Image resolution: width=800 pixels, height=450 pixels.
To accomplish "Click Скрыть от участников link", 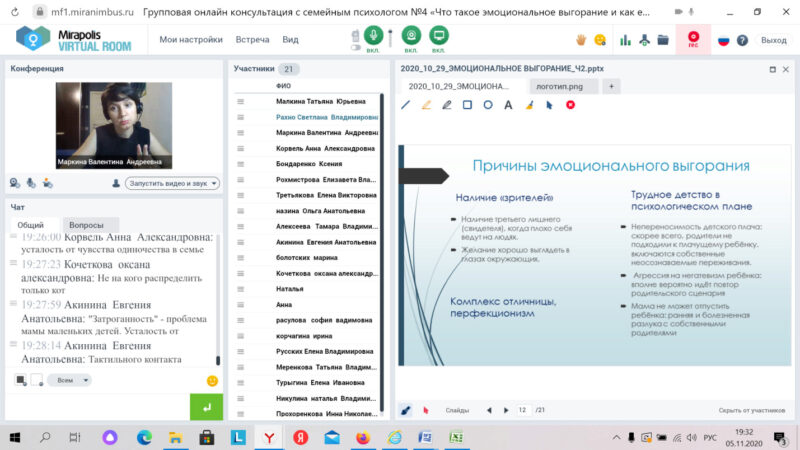I will (752, 410).
